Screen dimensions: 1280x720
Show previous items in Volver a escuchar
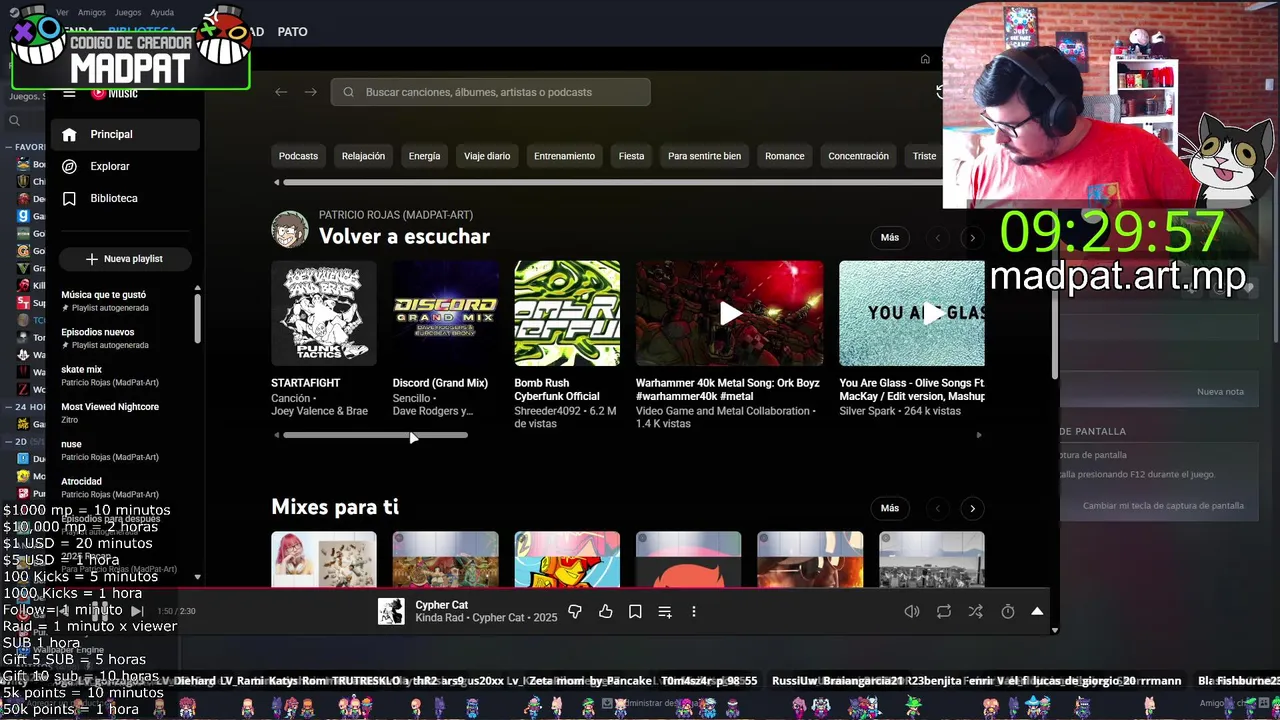pyautogui.click(x=938, y=238)
